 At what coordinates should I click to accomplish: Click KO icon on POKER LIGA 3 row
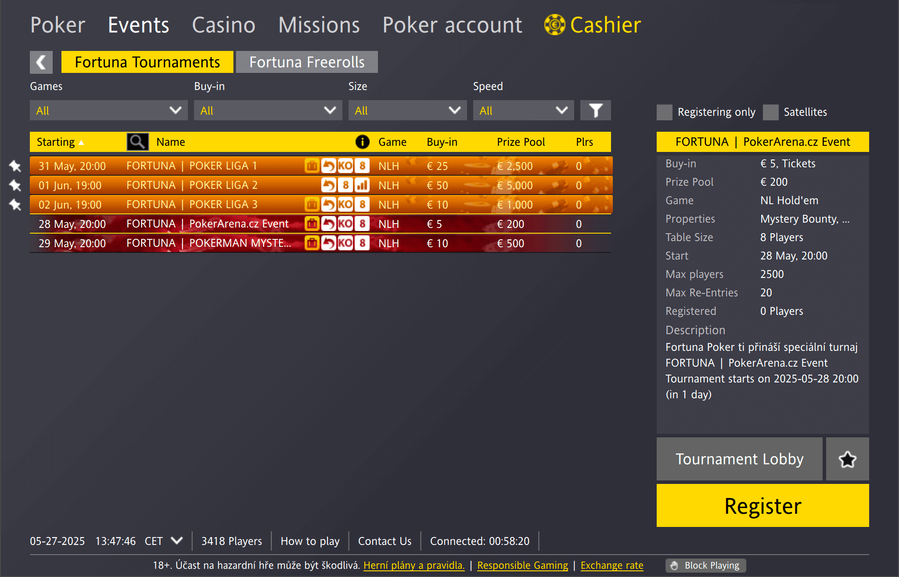pos(345,204)
